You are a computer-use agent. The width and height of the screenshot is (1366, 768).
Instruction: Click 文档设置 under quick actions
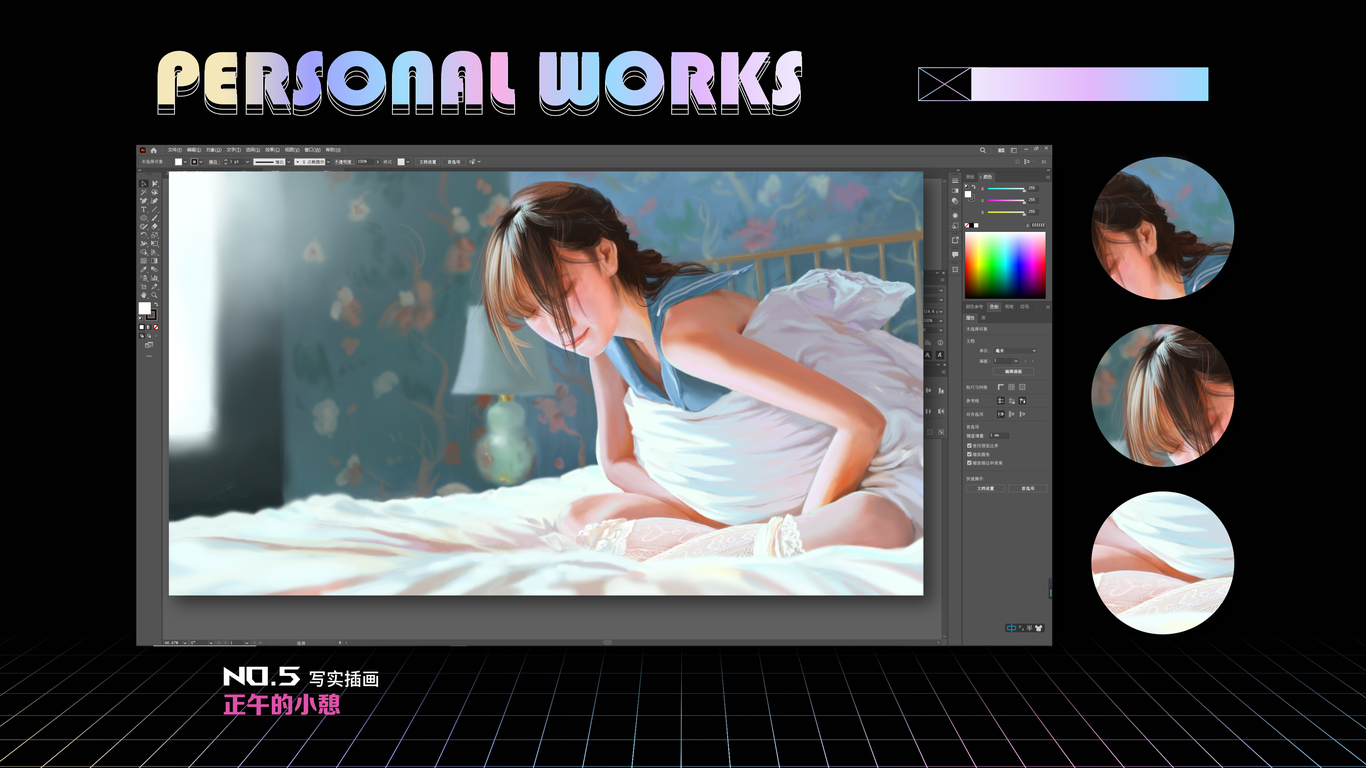click(985, 488)
